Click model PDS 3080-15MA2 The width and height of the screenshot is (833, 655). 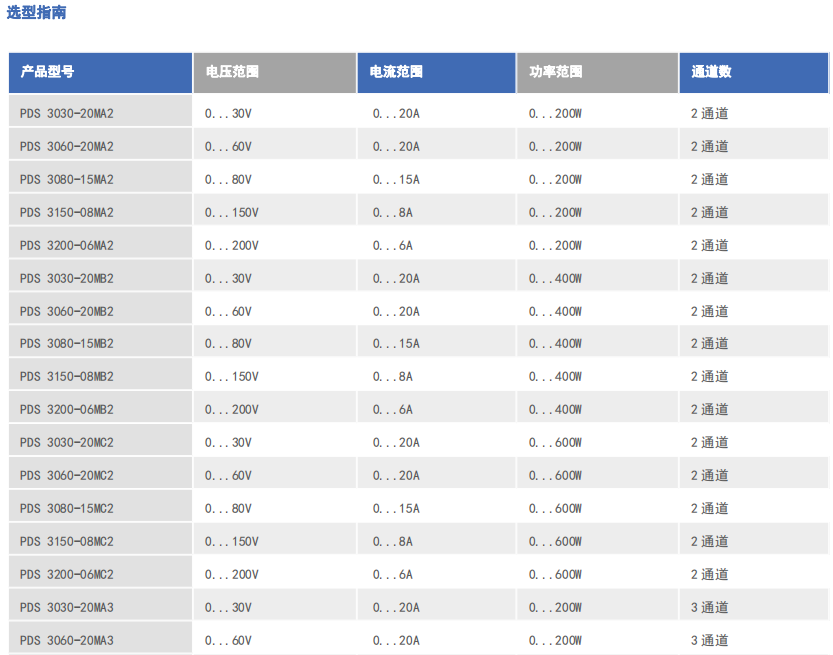click(x=67, y=180)
